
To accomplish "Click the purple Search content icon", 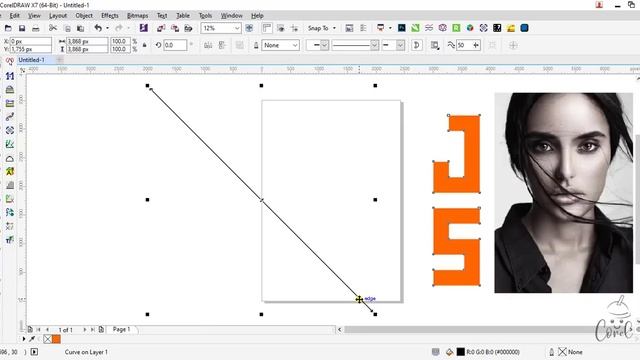I will coord(144,28).
